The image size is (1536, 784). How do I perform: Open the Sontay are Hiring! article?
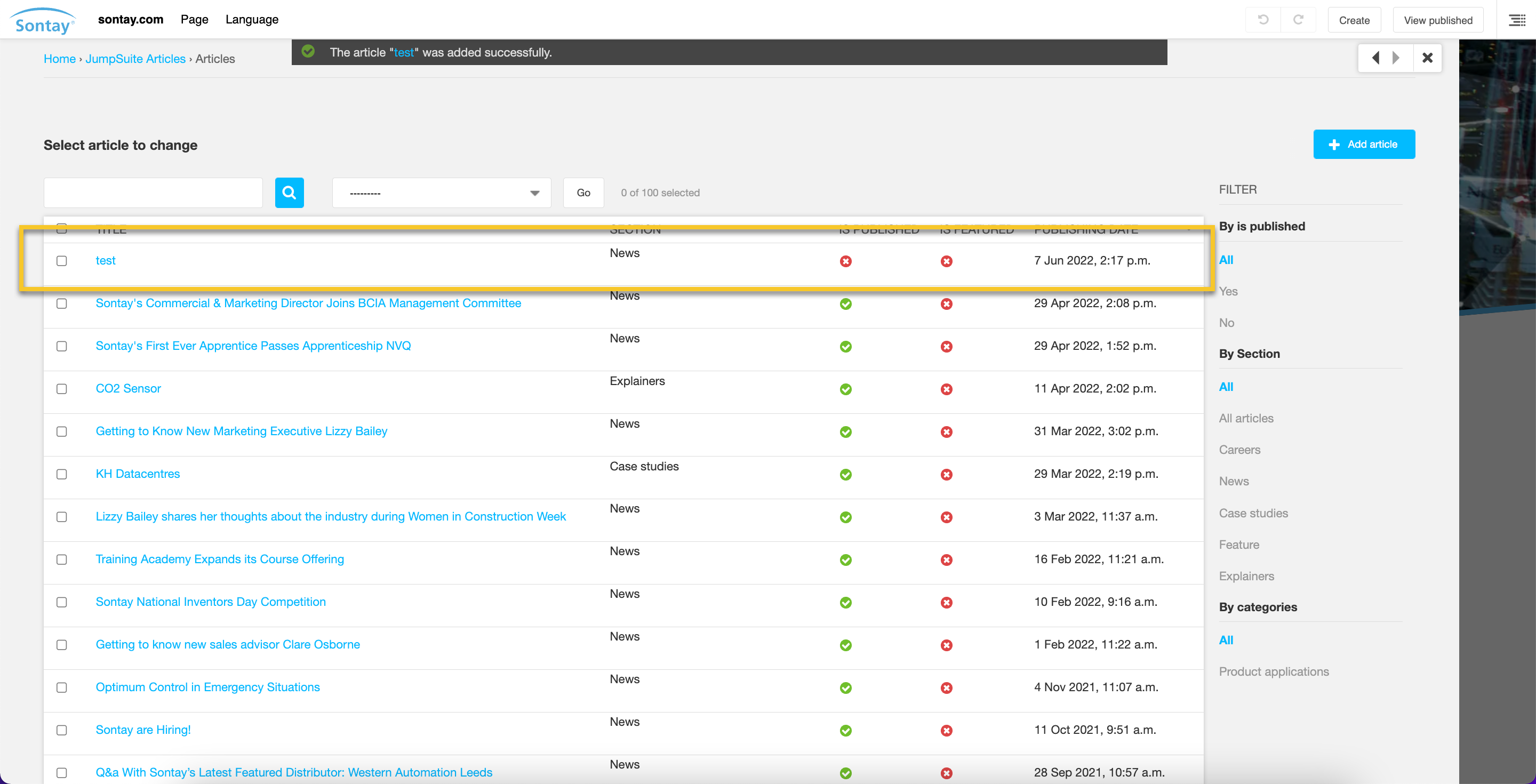143,730
